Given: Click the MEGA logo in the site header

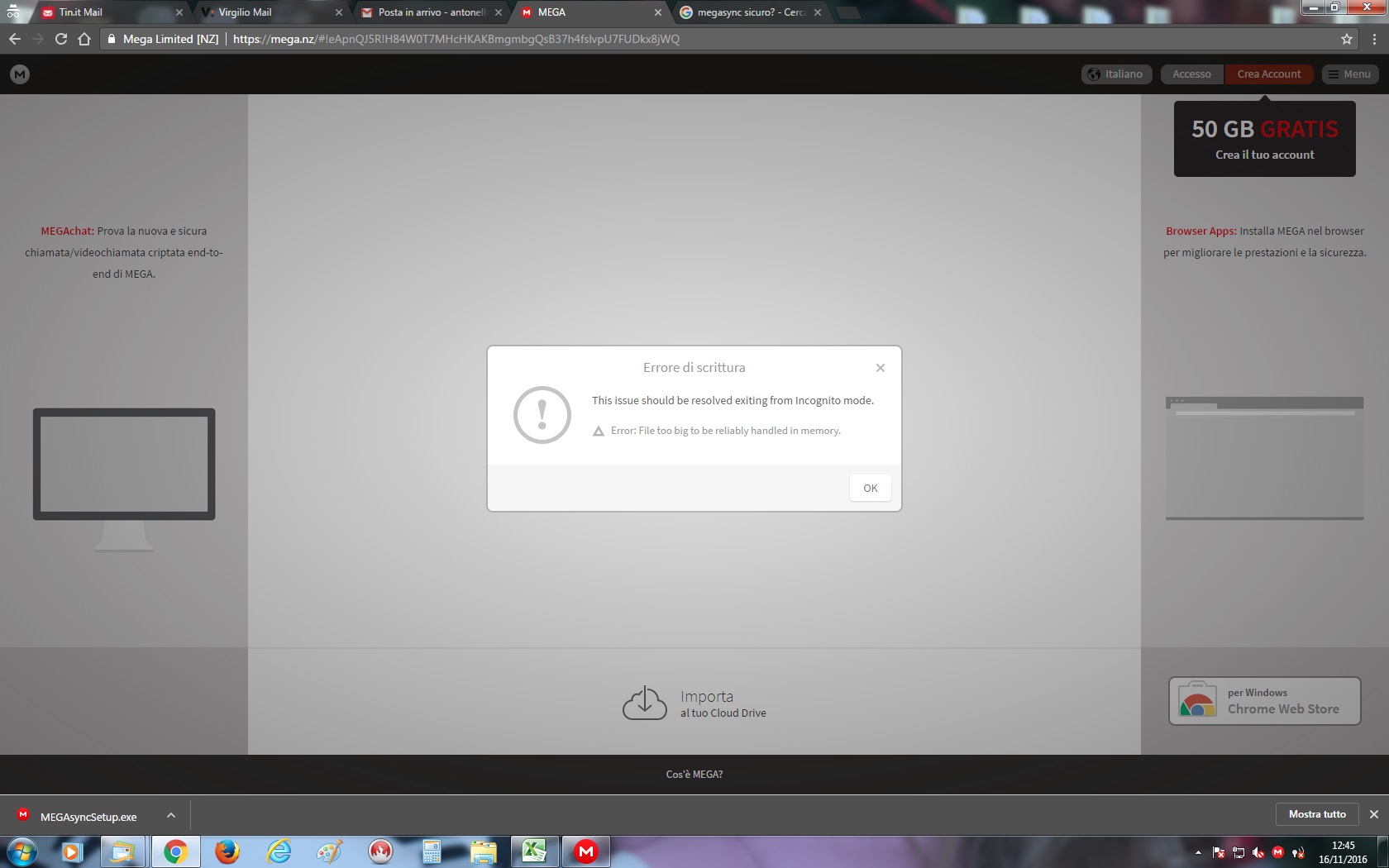Looking at the screenshot, I should [x=20, y=74].
